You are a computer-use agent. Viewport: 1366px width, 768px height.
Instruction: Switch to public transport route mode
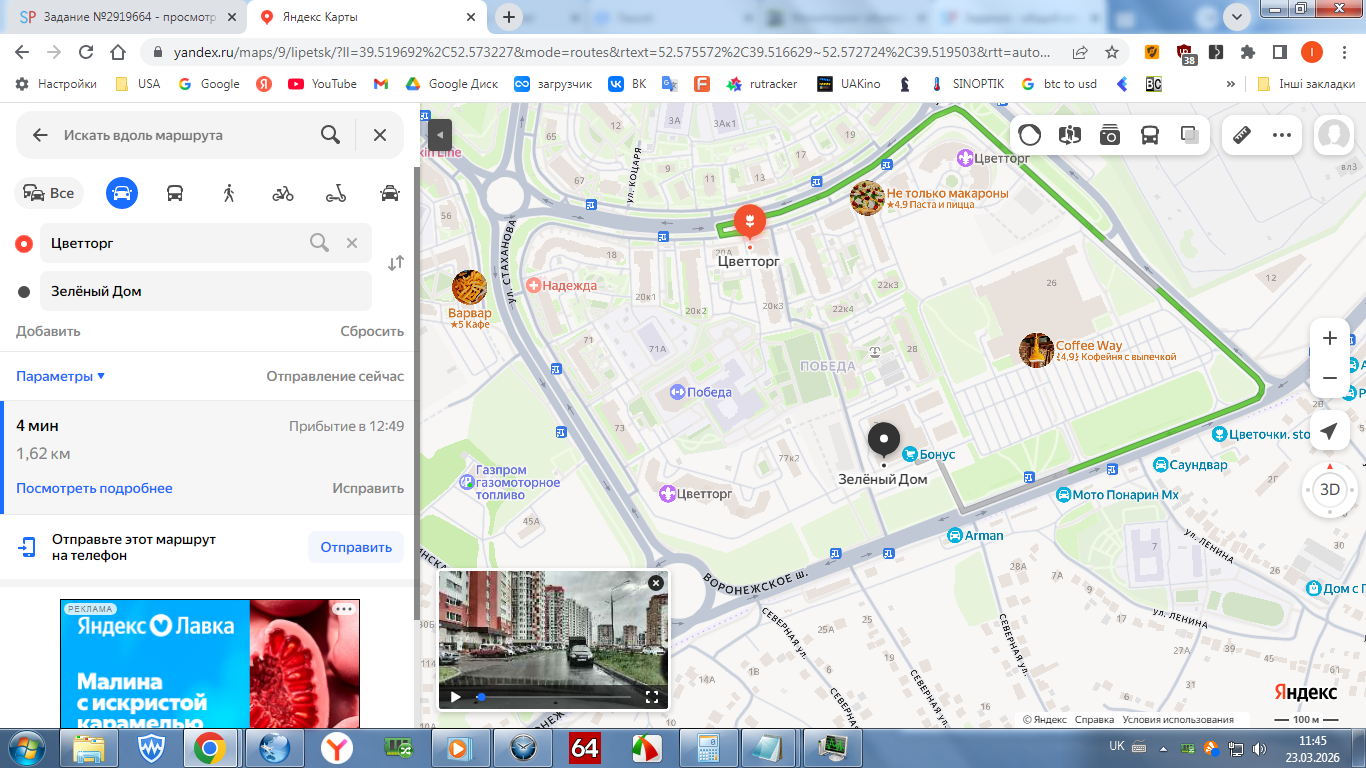click(x=175, y=193)
